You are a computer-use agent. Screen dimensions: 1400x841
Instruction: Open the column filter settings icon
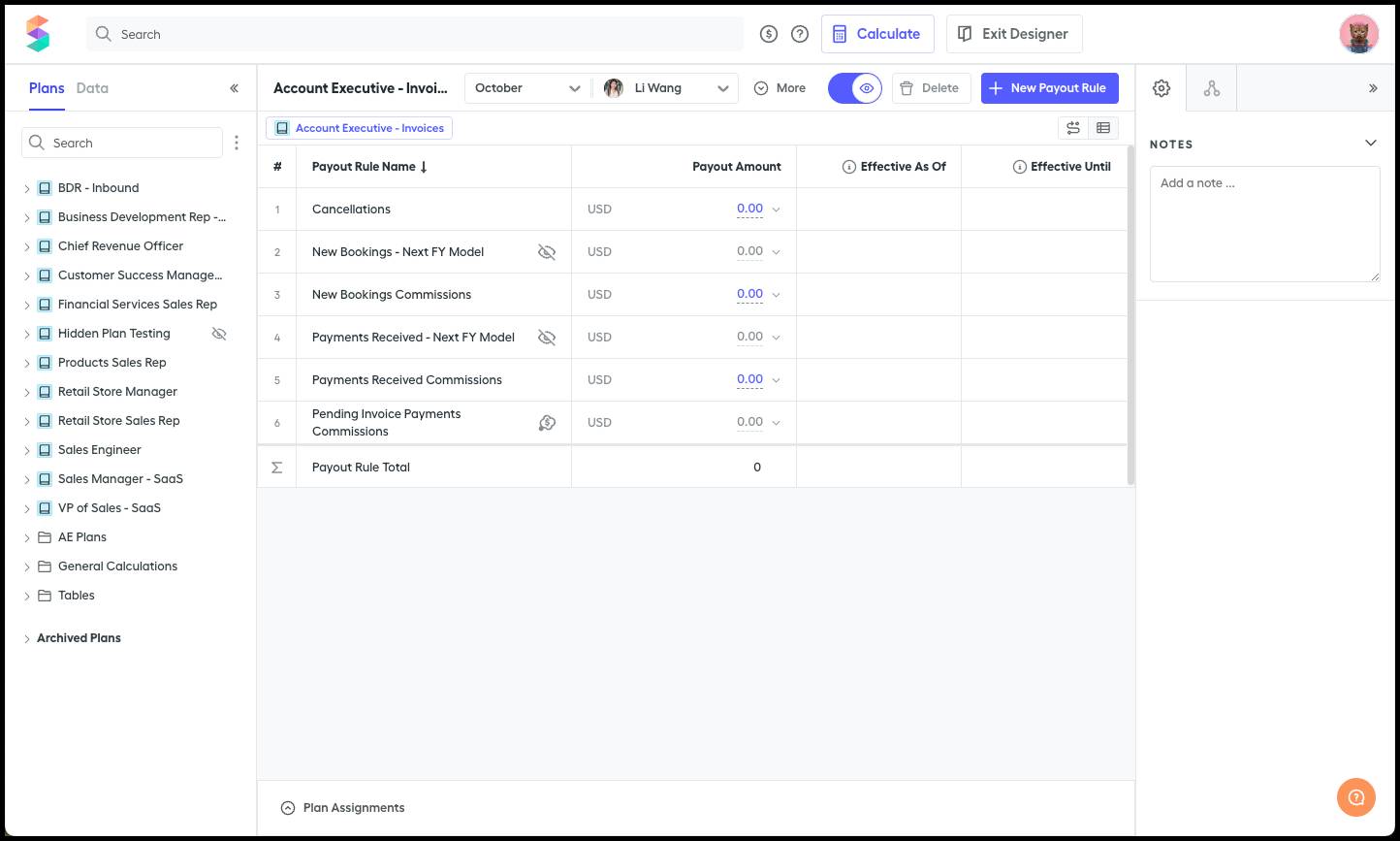click(1073, 128)
